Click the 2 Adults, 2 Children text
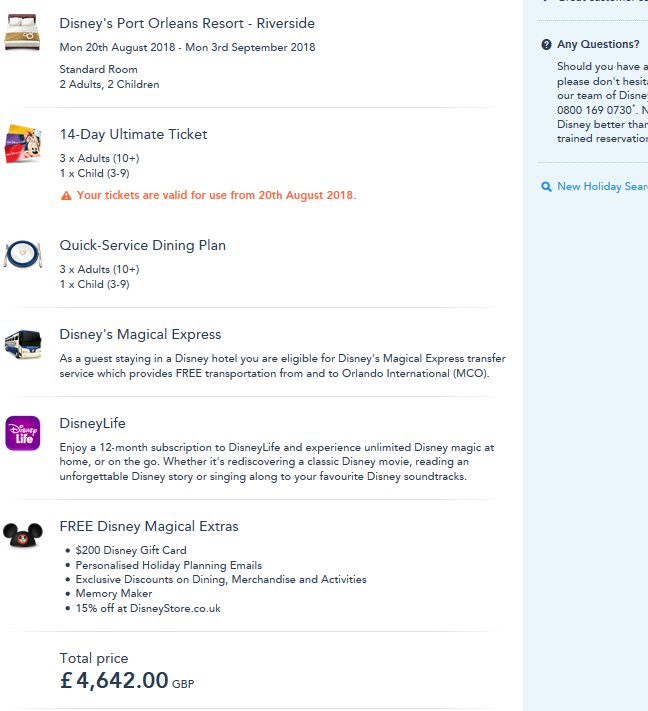 (x=109, y=84)
